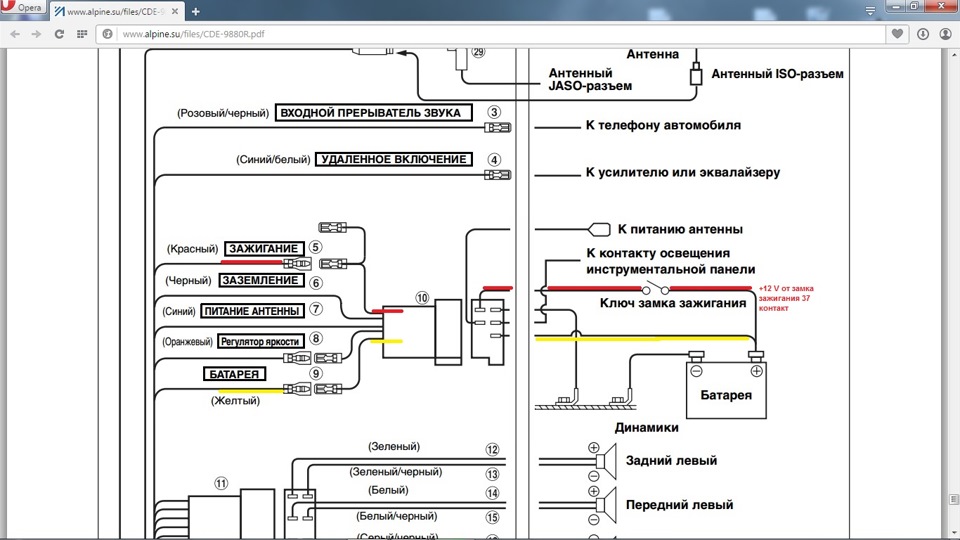This screenshot has width=960, height=540.
Task: Click the boxed label ЗАЖИГАНИЕ
Action: coord(264,249)
